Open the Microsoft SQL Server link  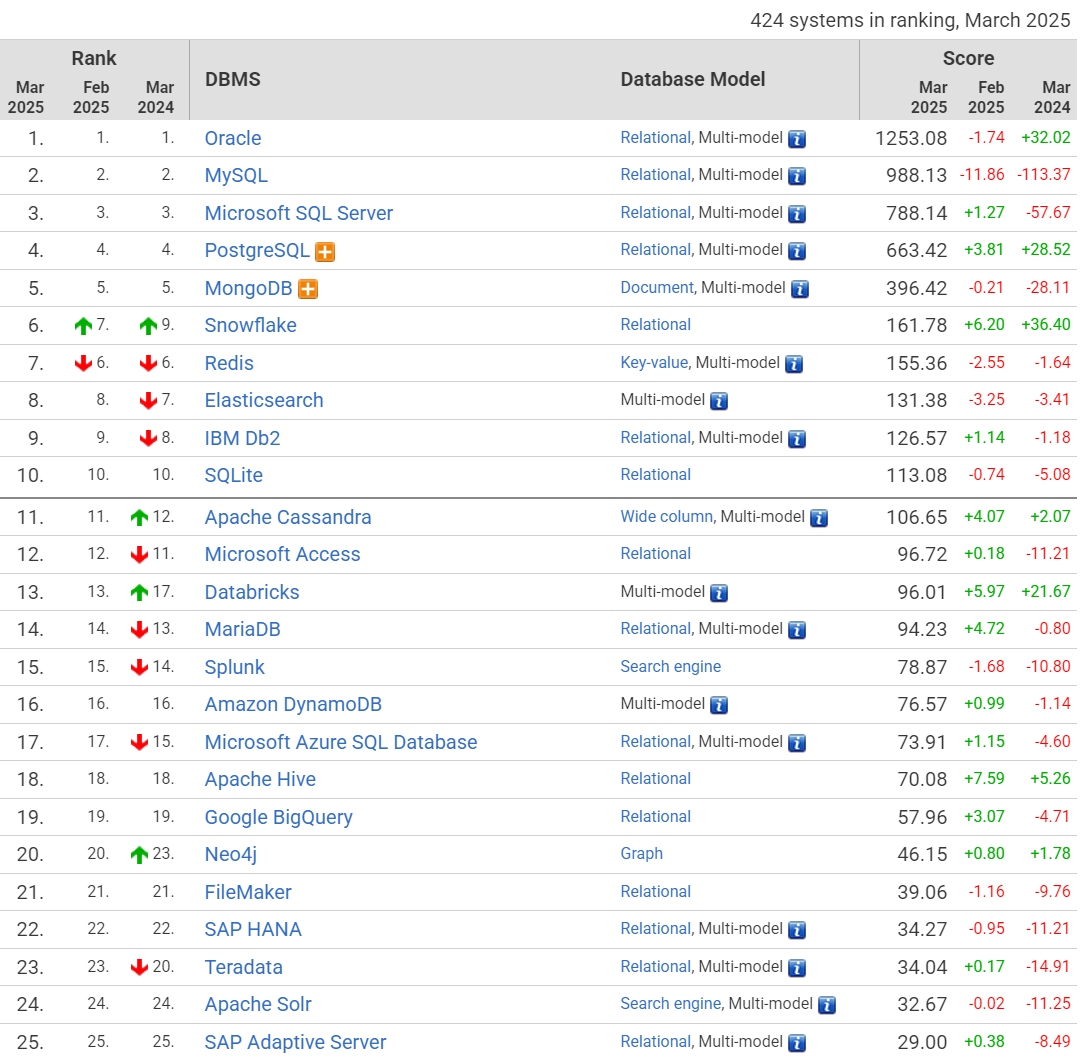click(298, 213)
